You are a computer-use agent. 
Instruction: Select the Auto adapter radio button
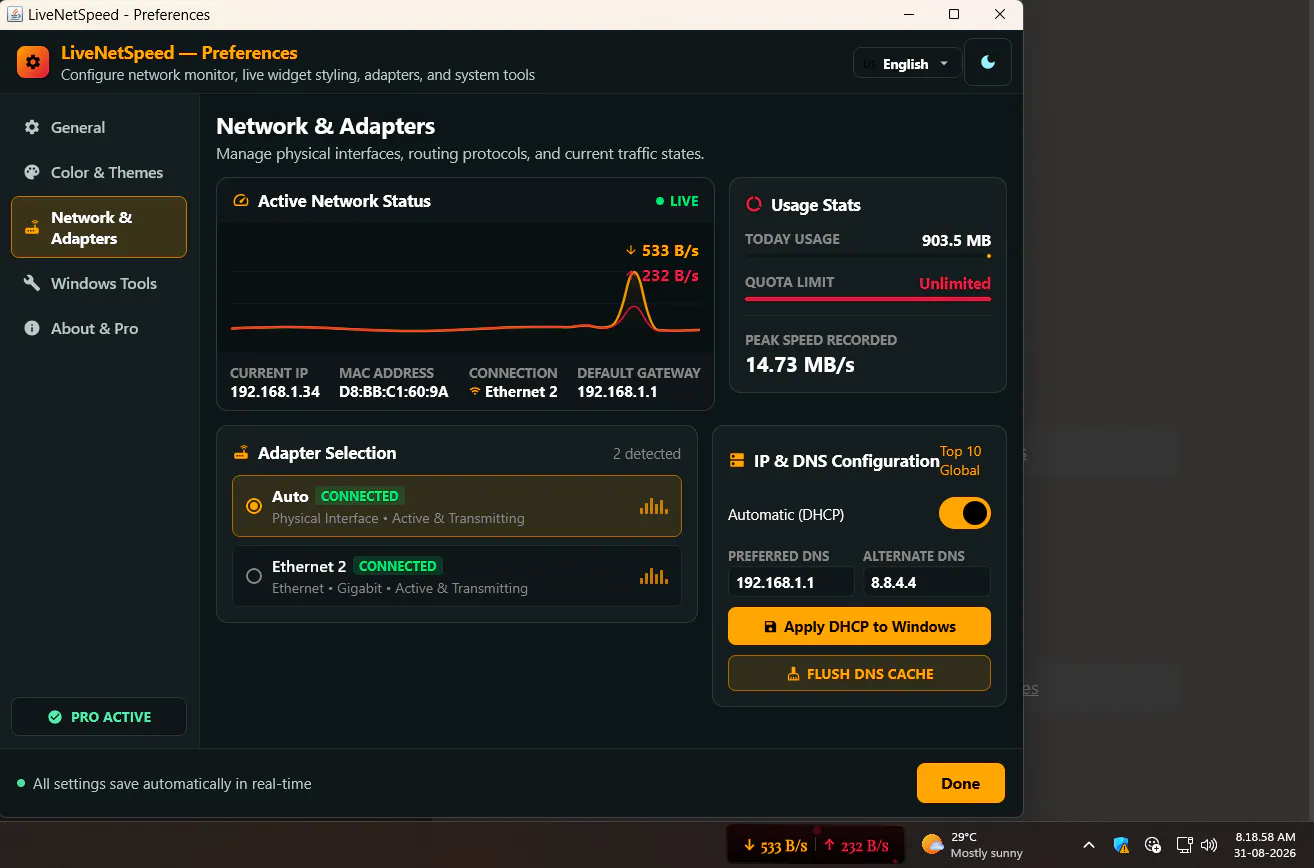point(254,506)
